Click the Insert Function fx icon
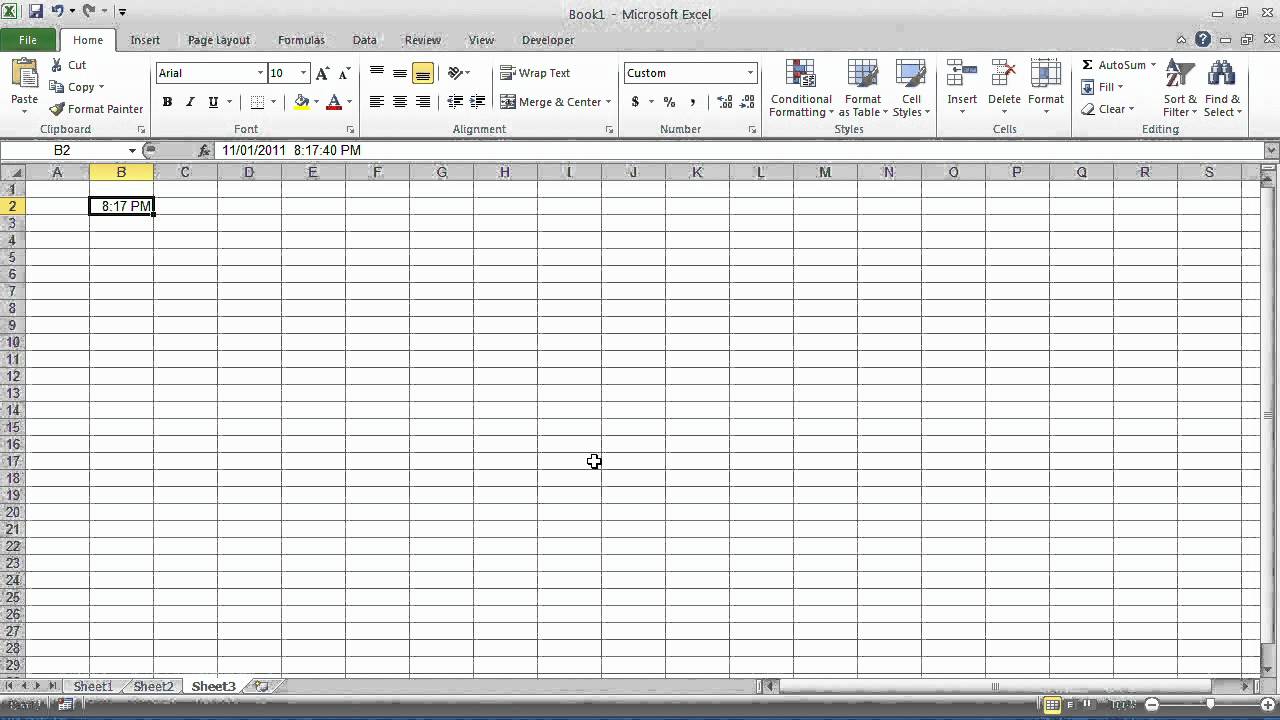Image resolution: width=1280 pixels, height=720 pixels. coord(204,150)
